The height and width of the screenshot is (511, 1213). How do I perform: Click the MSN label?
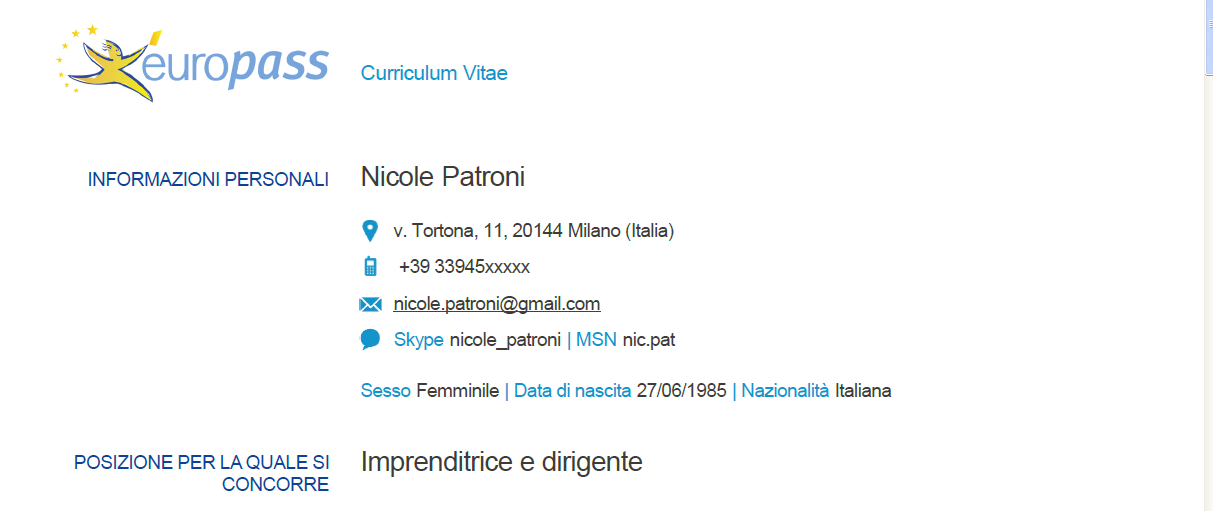(x=597, y=340)
